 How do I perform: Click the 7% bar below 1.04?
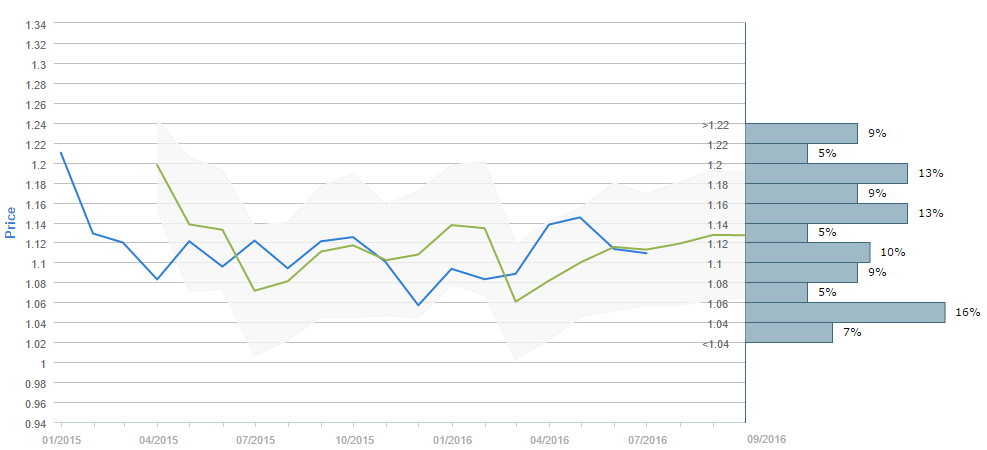tap(789, 333)
